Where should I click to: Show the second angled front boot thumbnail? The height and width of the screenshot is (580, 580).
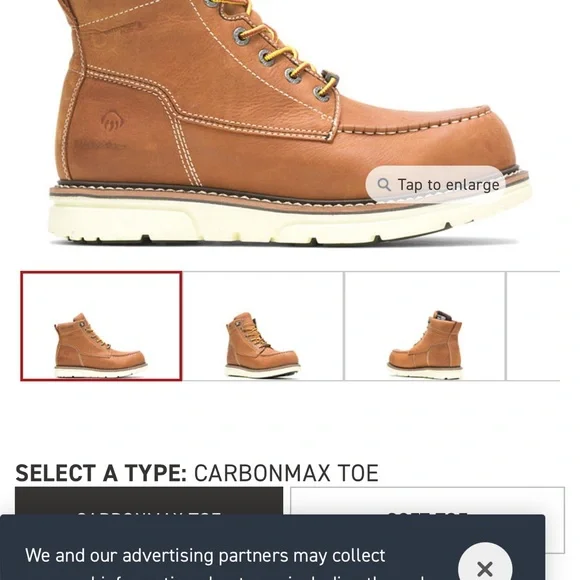(x=263, y=326)
